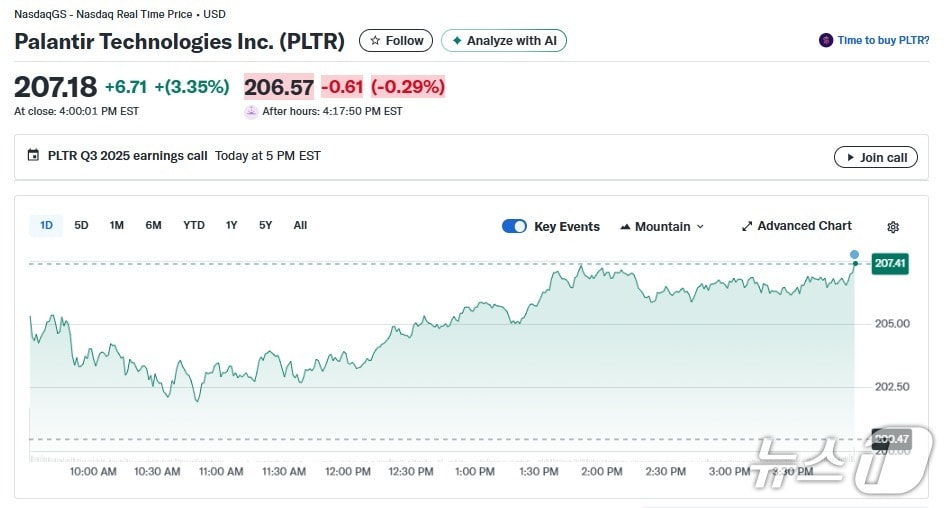
Task: Expand the Mountain chart type dropdown
Action: coord(662,227)
